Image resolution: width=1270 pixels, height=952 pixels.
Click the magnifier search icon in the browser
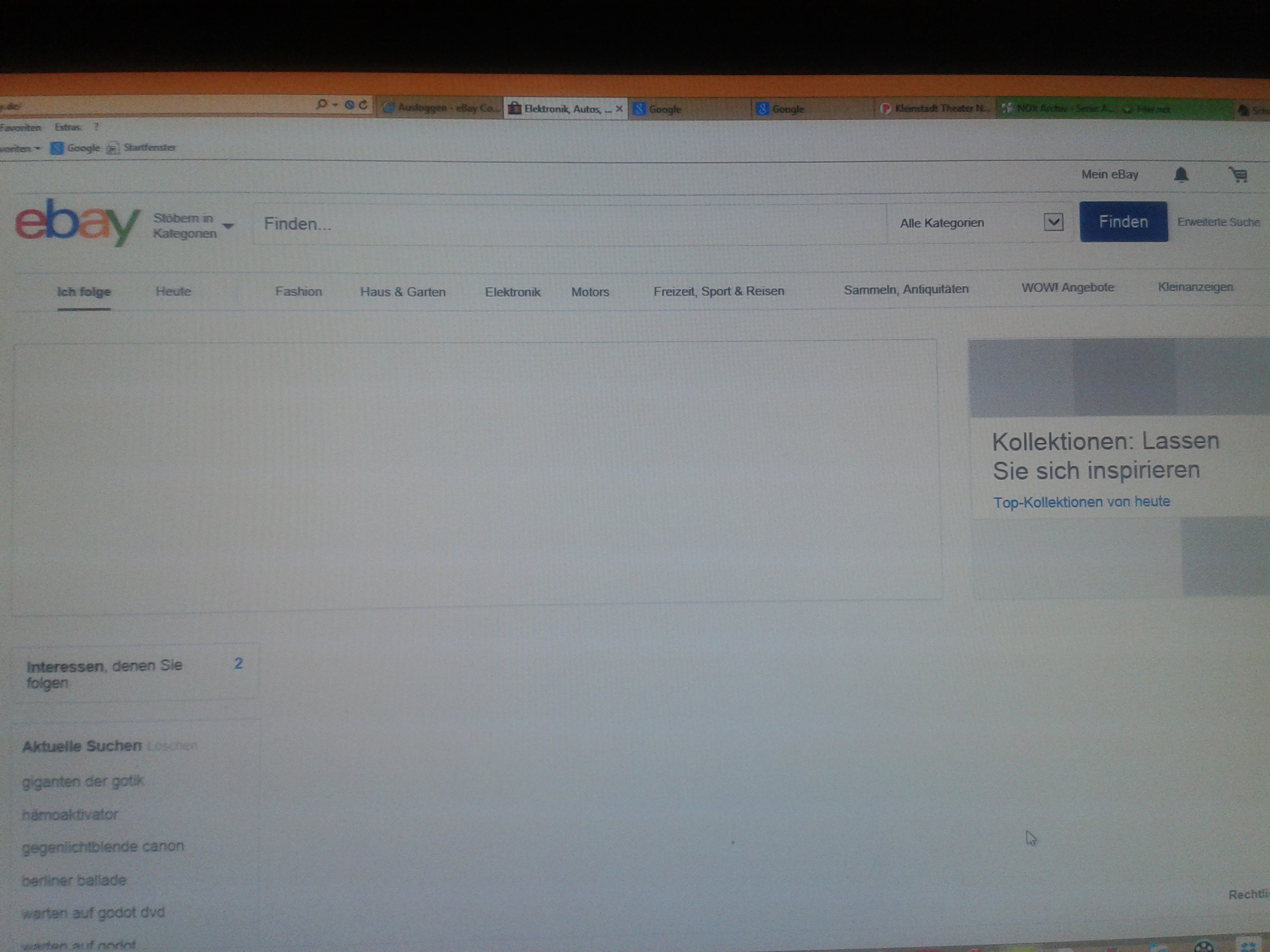(x=321, y=105)
